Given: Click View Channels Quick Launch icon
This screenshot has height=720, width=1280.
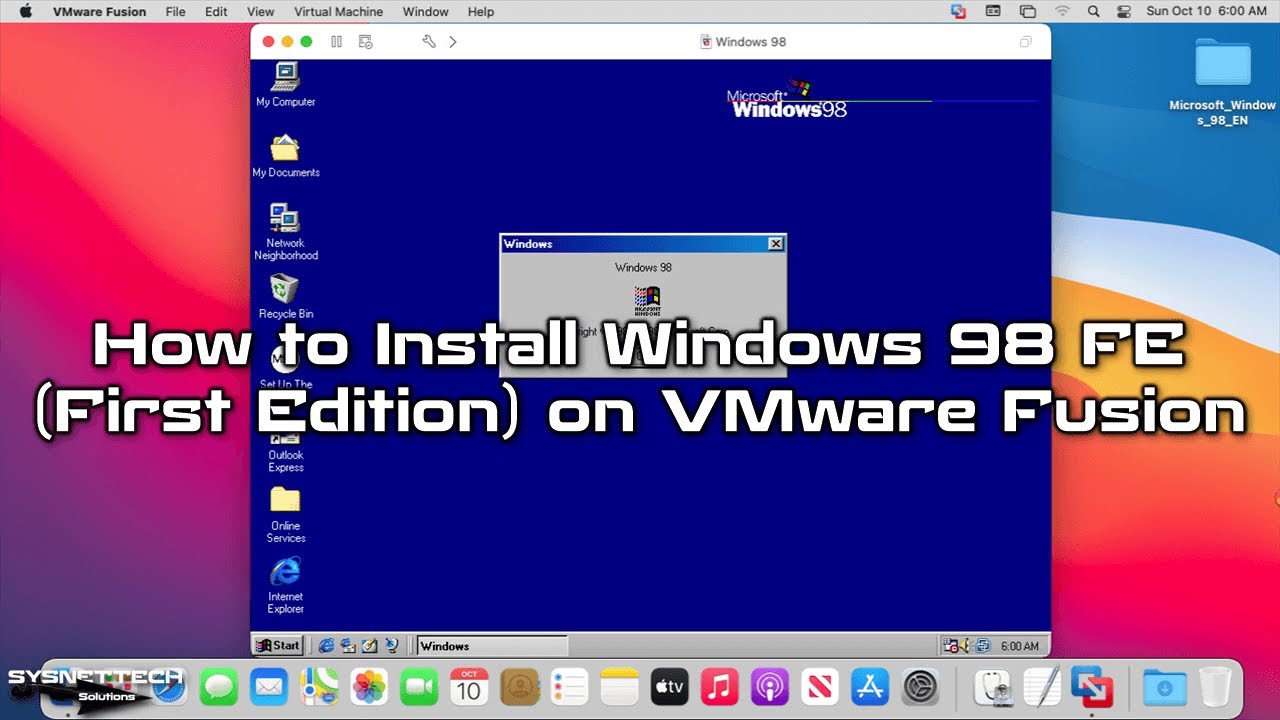Looking at the screenshot, I should point(391,646).
